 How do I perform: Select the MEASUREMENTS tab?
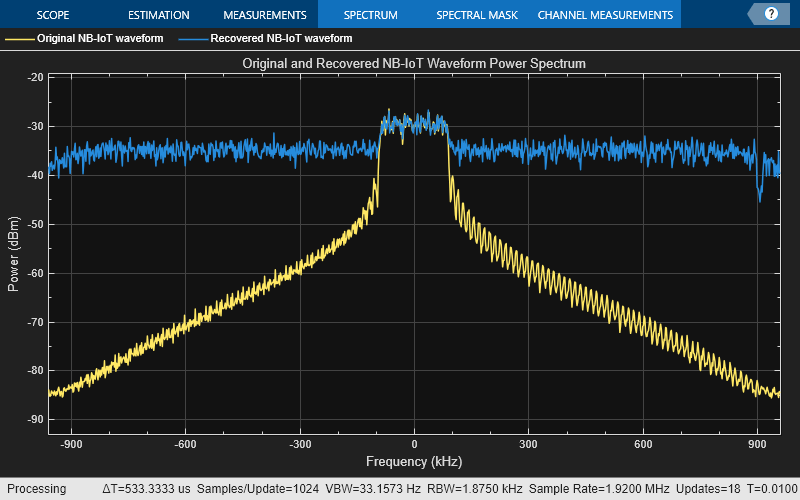coord(265,15)
